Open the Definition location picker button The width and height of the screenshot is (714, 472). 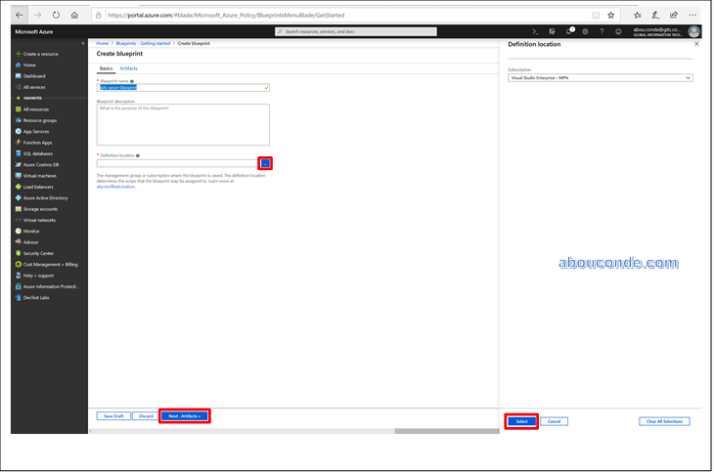(x=265, y=163)
